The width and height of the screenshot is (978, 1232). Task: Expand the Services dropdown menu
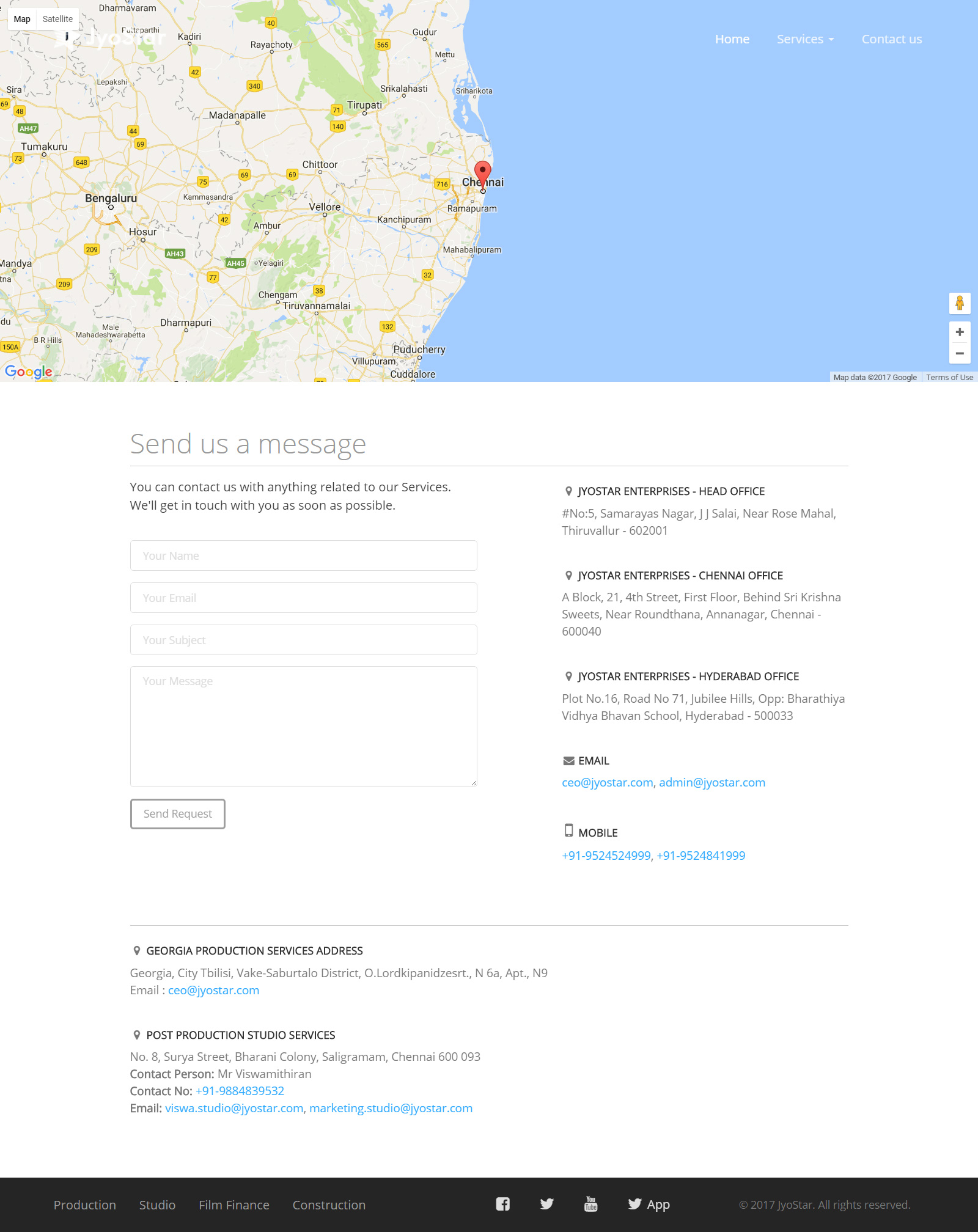805,39
